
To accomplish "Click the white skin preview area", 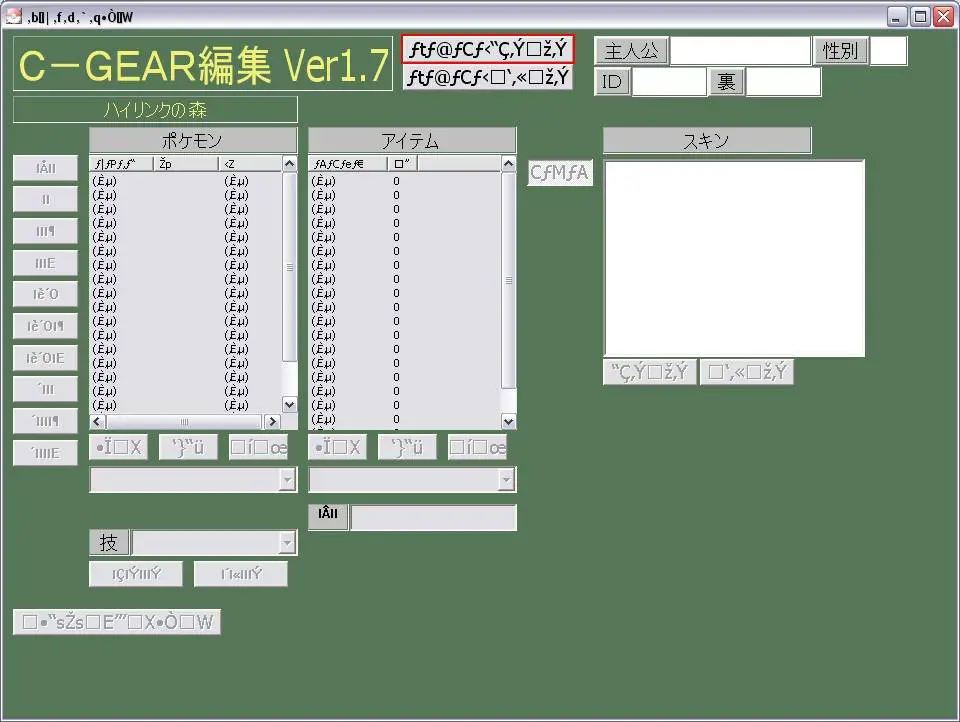I will pos(735,258).
